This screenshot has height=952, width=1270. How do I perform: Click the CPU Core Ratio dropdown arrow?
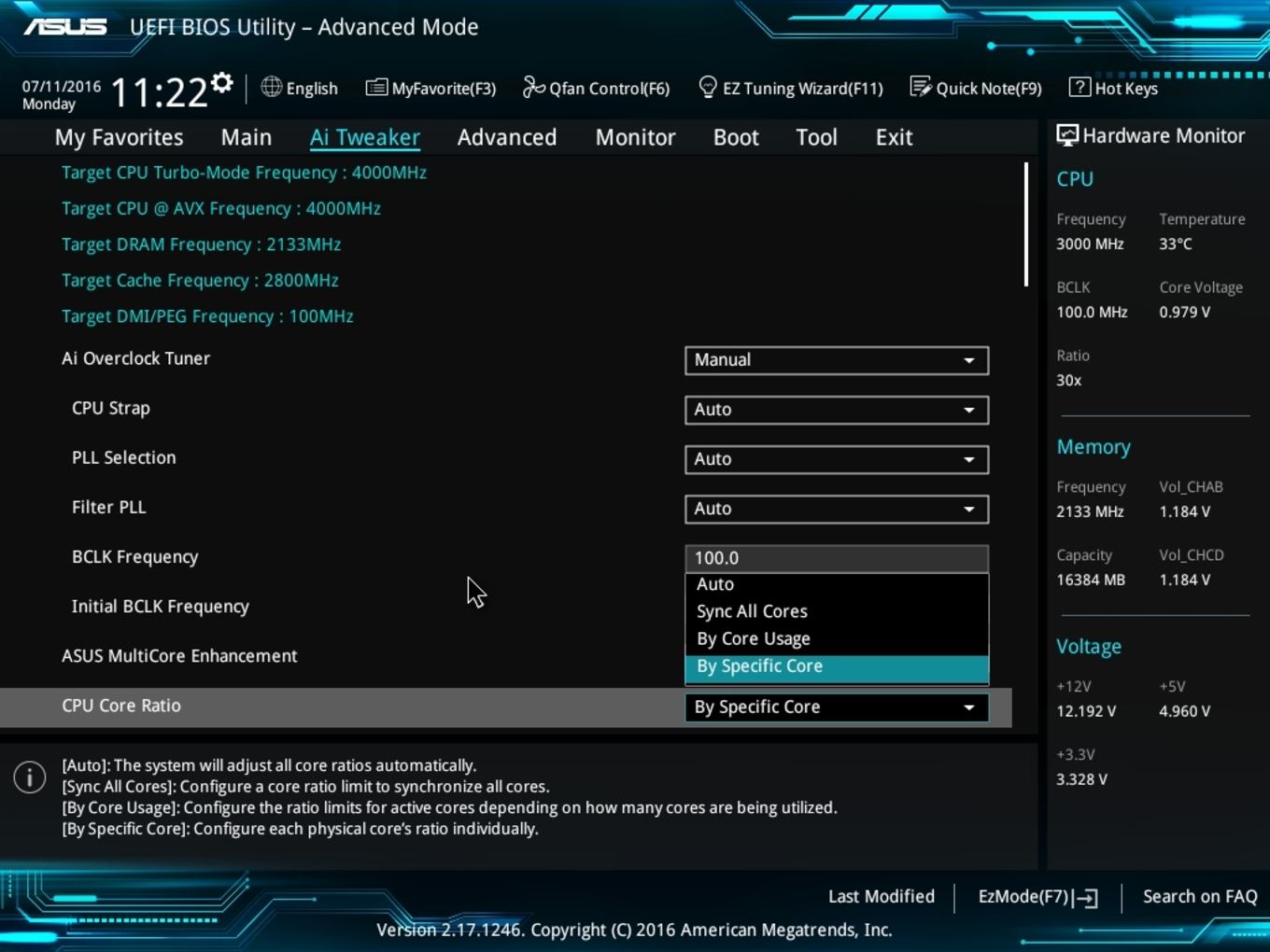tap(969, 707)
